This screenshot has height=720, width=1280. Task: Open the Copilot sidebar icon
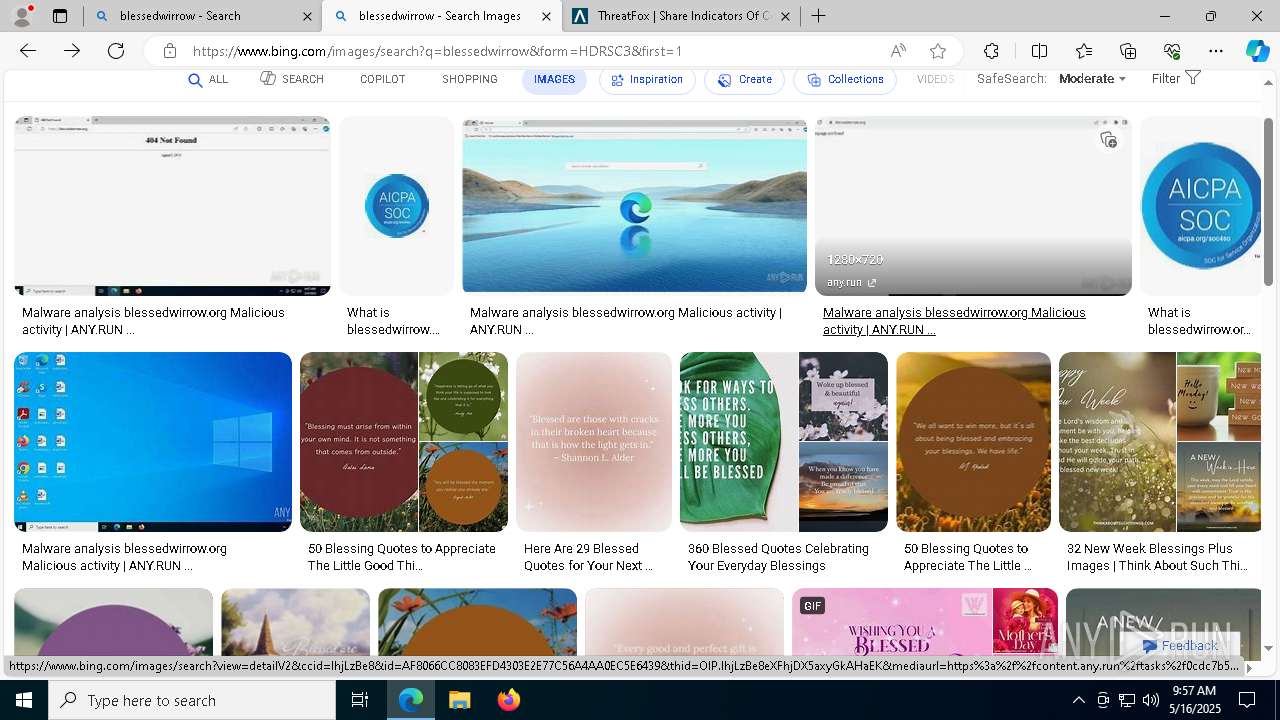click(1257, 51)
